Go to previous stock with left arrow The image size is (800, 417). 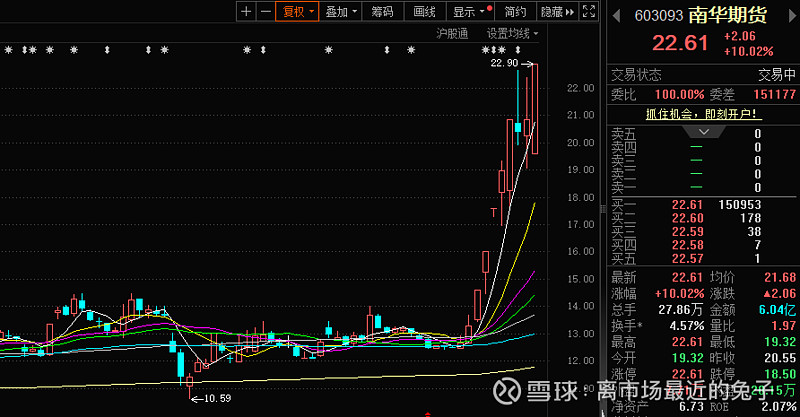coord(616,16)
